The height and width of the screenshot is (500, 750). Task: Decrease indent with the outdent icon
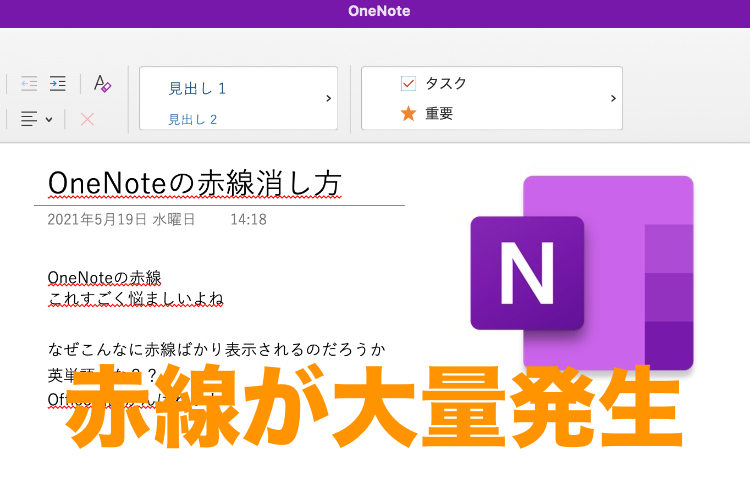pyautogui.click(x=29, y=84)
